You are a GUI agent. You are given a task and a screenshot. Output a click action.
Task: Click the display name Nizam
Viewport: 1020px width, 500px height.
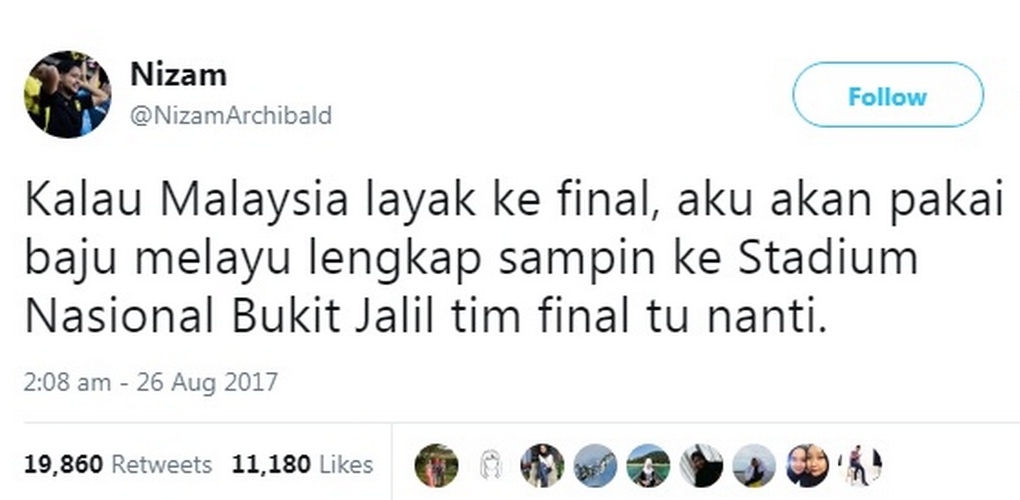pyautogui.click(x=178, y=75)
